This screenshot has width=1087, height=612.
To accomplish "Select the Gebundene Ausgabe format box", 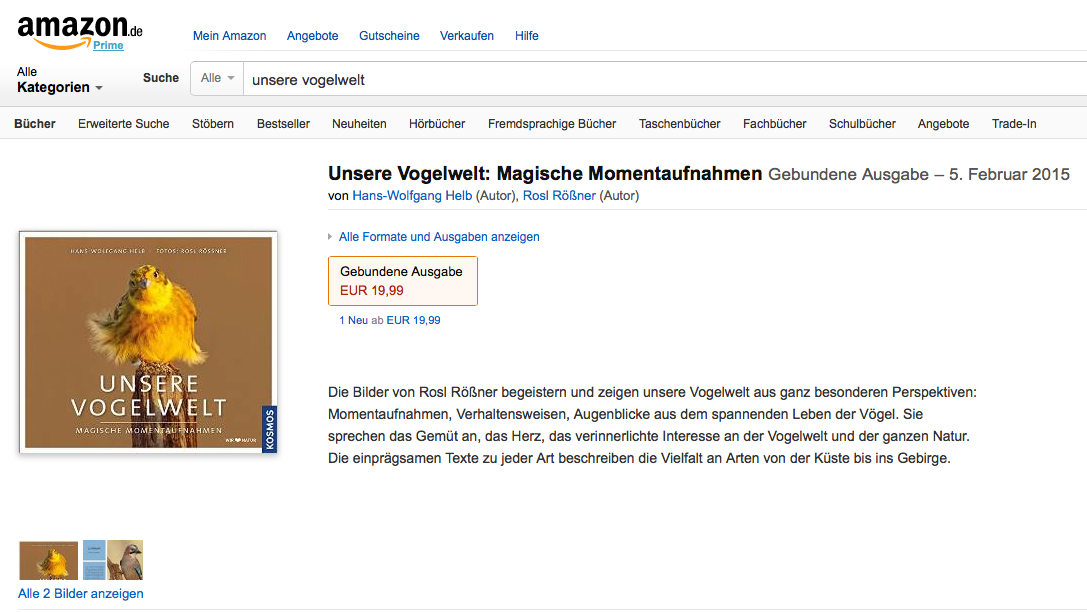I will click(x=403, y=281).
